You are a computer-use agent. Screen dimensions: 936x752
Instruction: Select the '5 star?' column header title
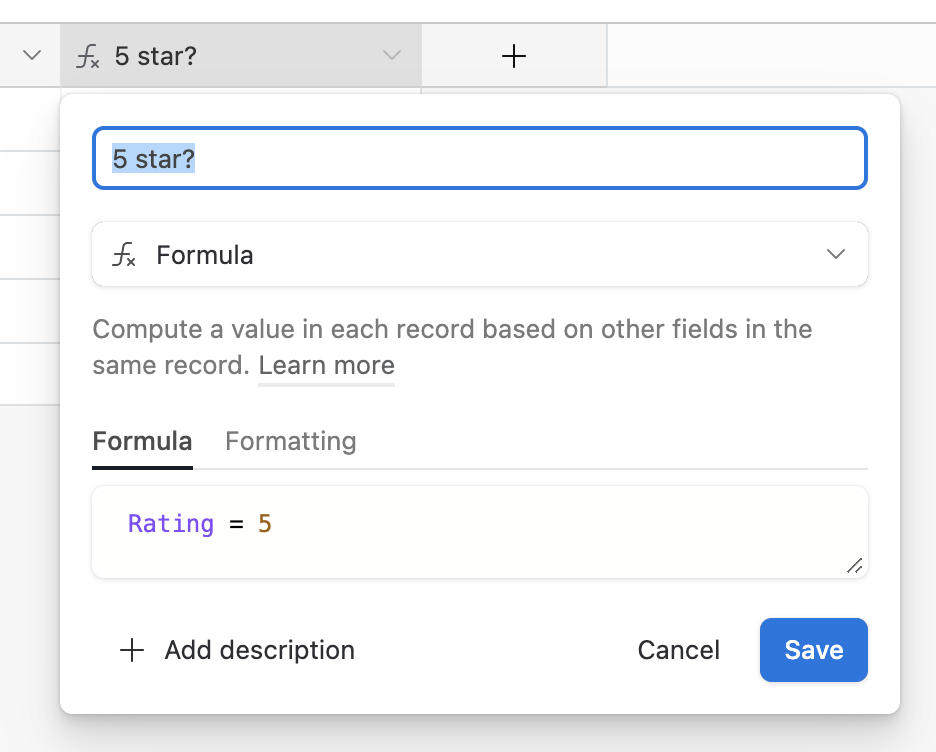[156, 56]
